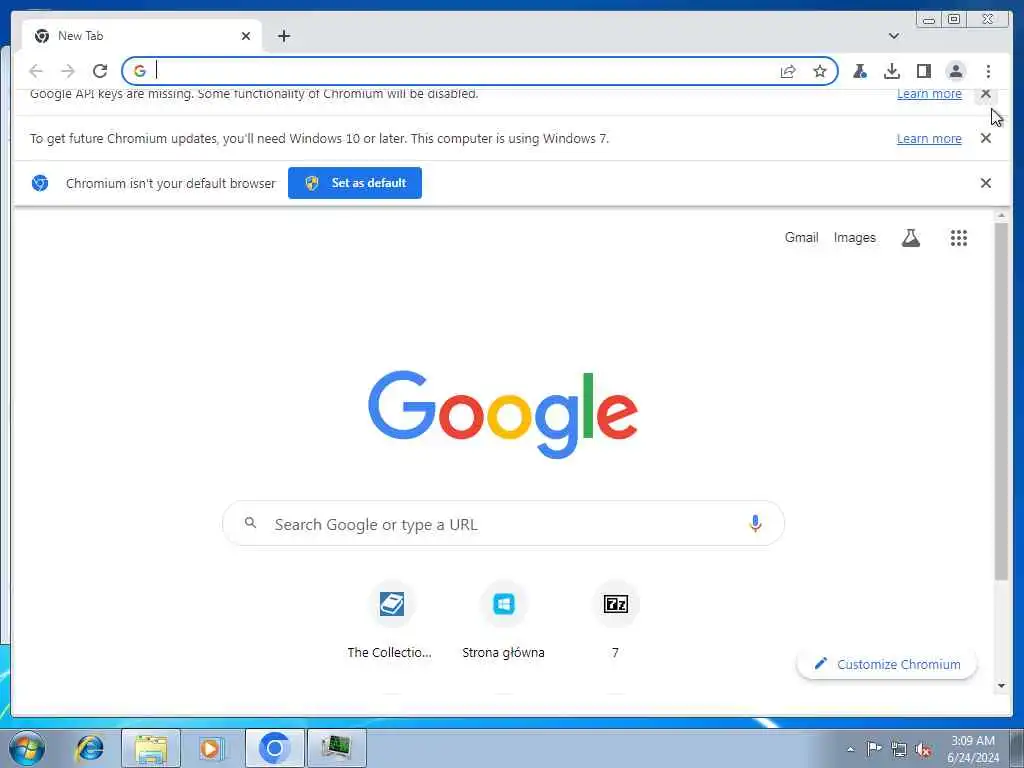Open Search Labs flask icon on page

pos(910,238)
